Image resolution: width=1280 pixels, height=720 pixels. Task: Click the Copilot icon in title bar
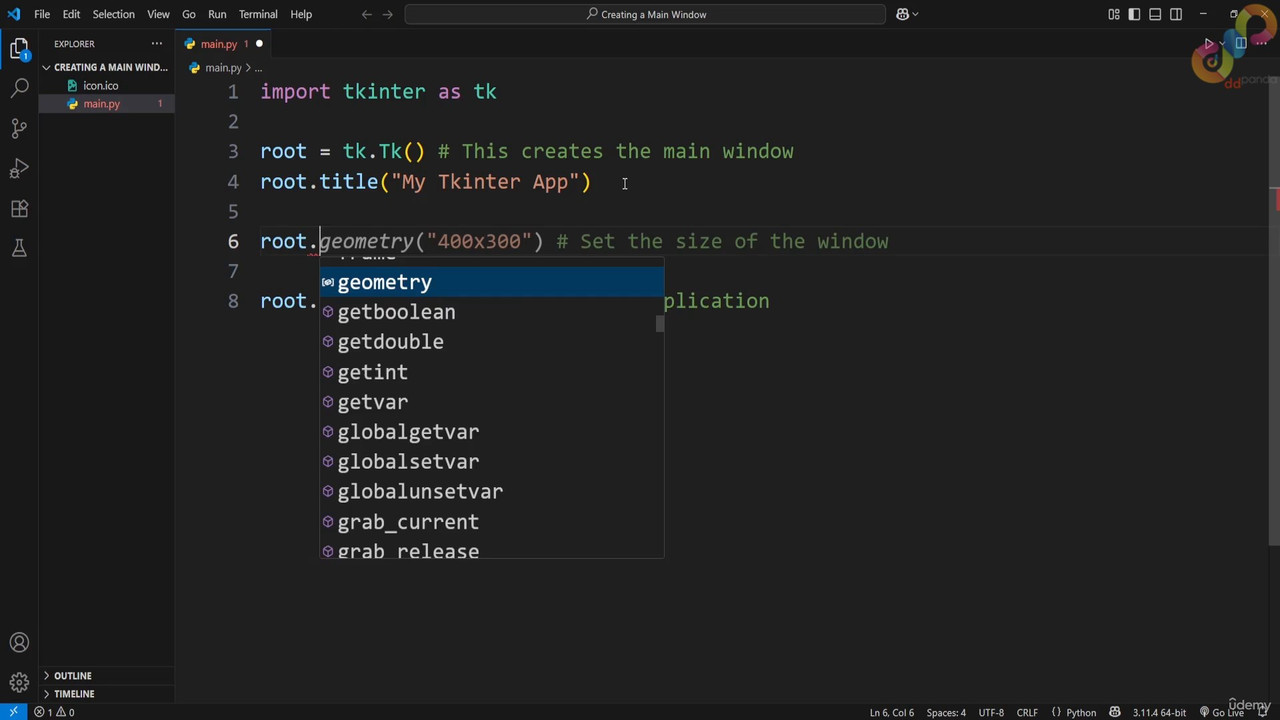pyautogui.click(x=902, y=14)
